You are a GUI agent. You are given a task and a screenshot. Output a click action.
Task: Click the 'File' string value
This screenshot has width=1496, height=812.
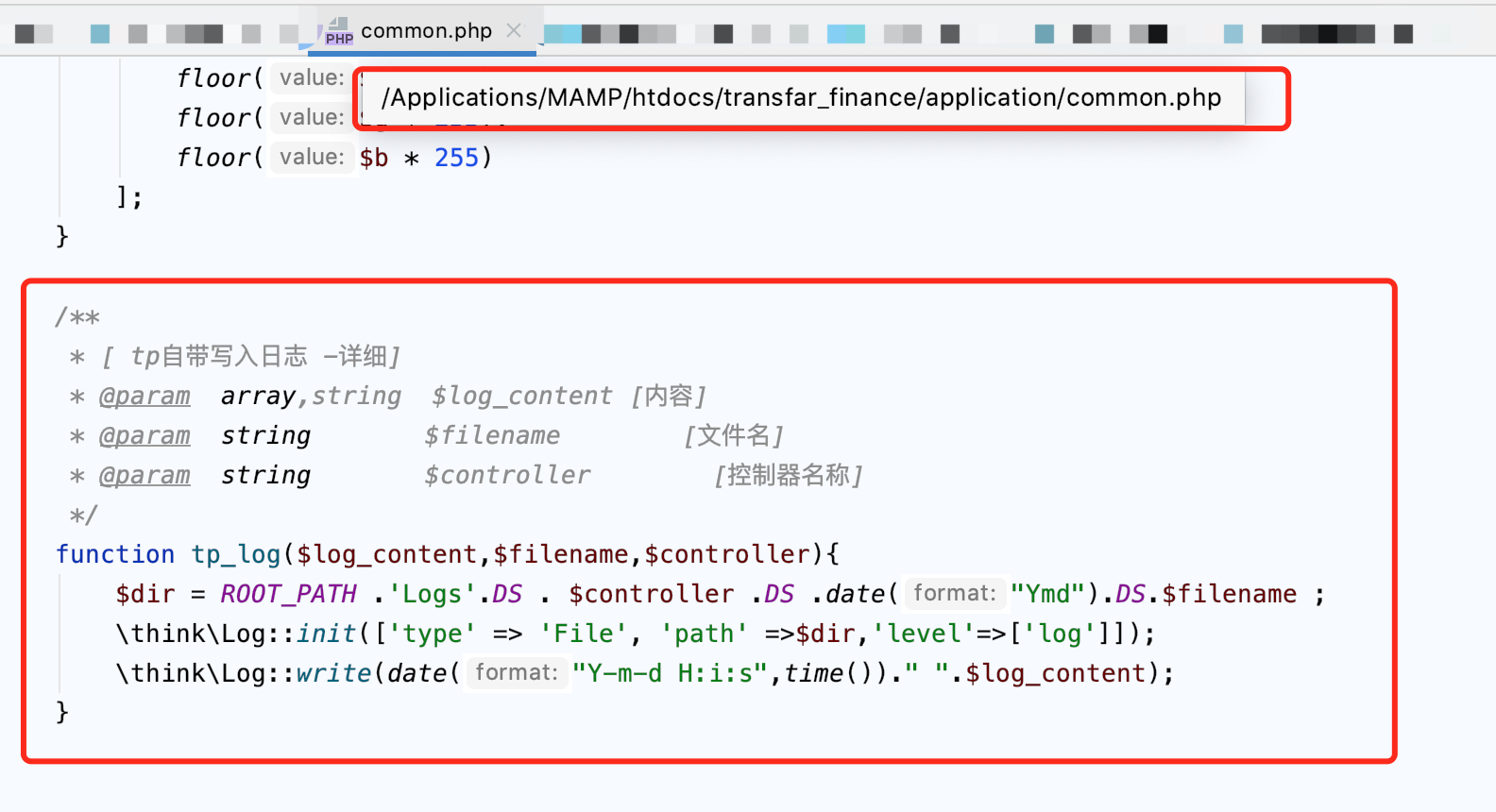tap(583, 634)
